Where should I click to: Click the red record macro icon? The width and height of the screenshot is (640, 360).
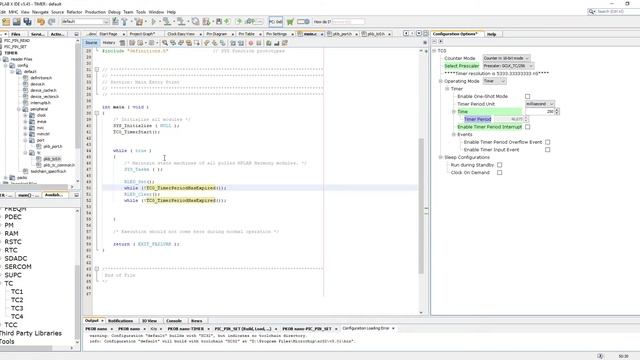pos(251,43)
